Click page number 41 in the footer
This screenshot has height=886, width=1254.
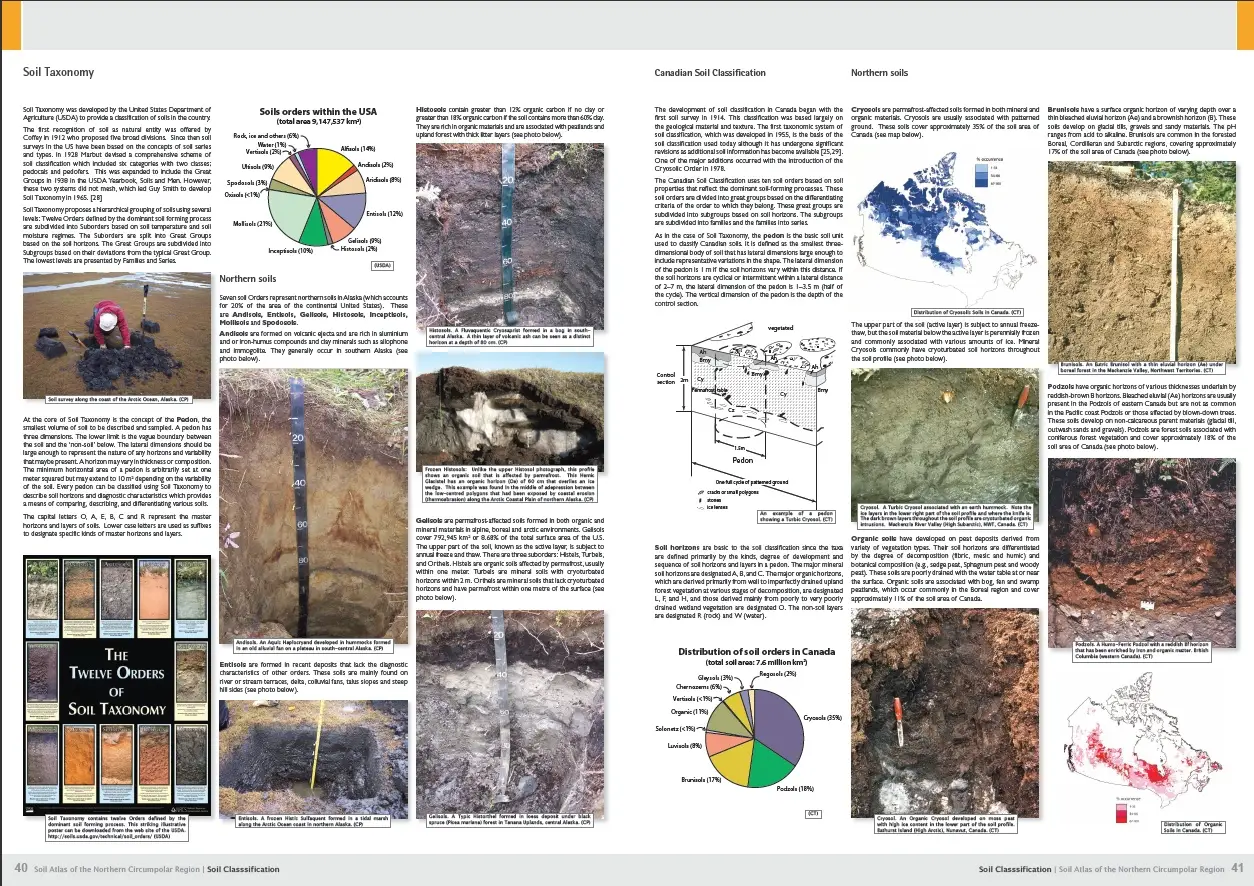click(1237, 869)
